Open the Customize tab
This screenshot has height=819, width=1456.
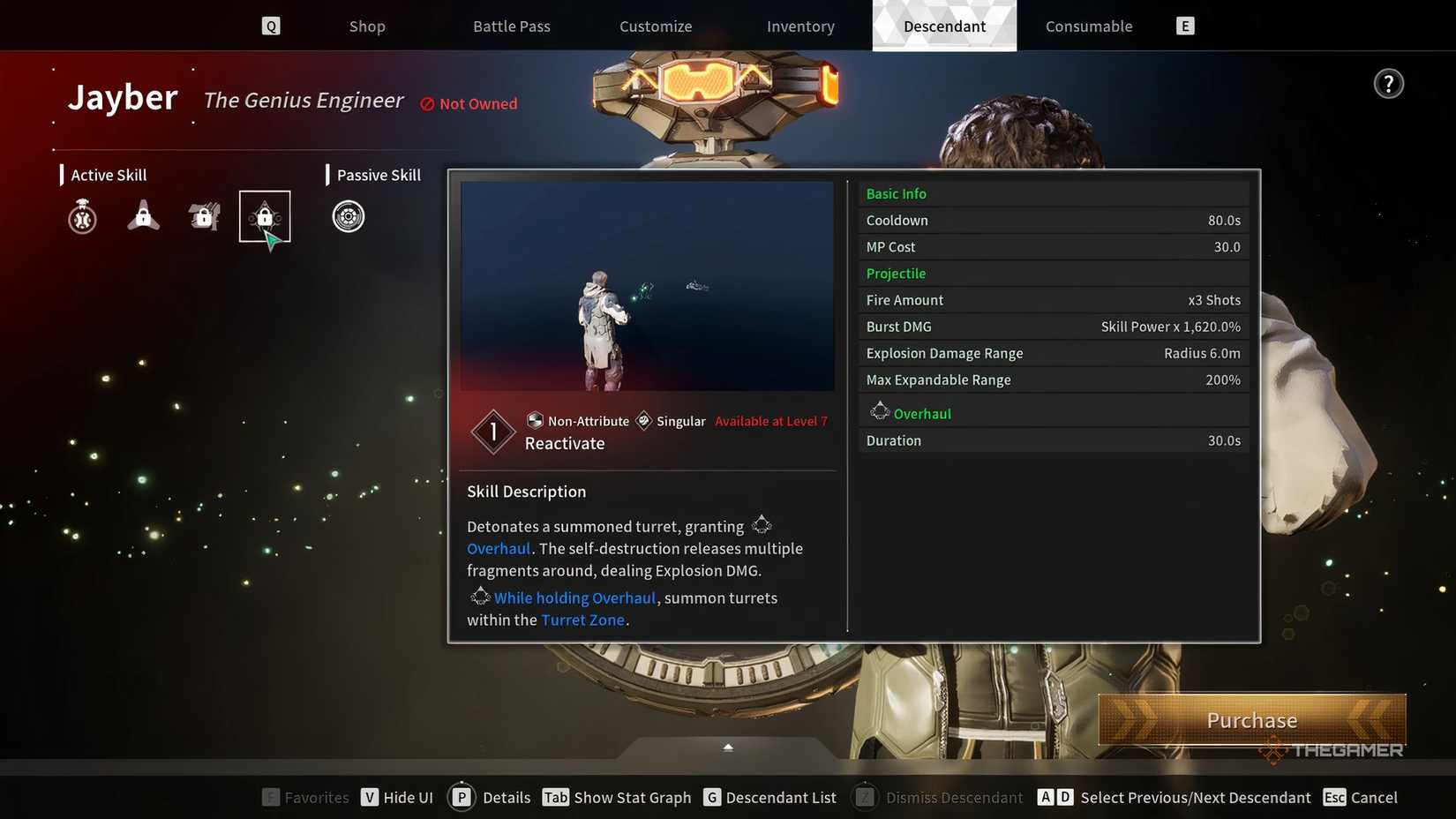pyautogui.click(x=656, y=26)
